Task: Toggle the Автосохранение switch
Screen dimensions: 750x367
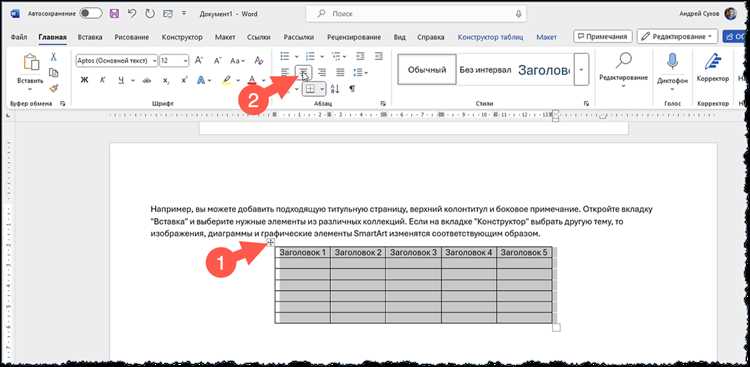Action: [x=91, y=13]
